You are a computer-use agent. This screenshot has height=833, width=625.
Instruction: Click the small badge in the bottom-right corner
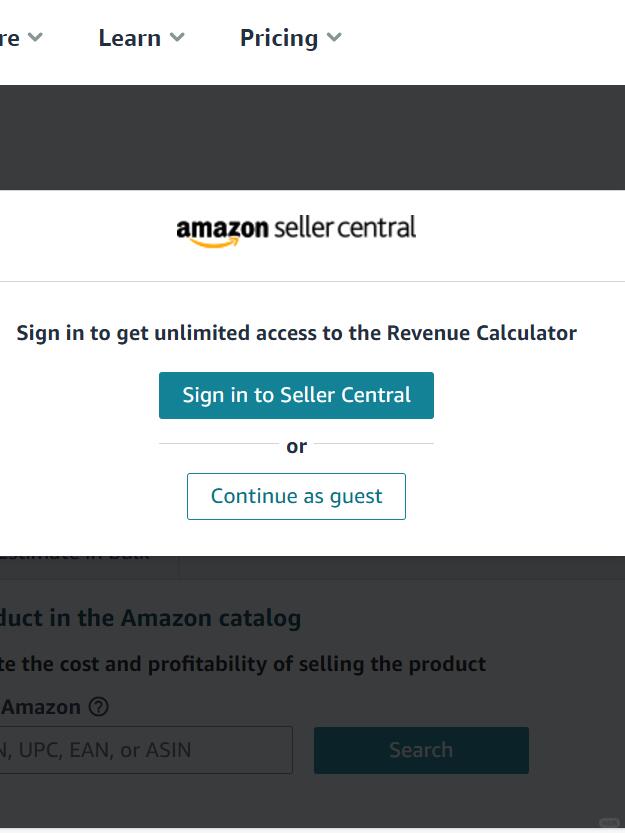click(609, 823)
